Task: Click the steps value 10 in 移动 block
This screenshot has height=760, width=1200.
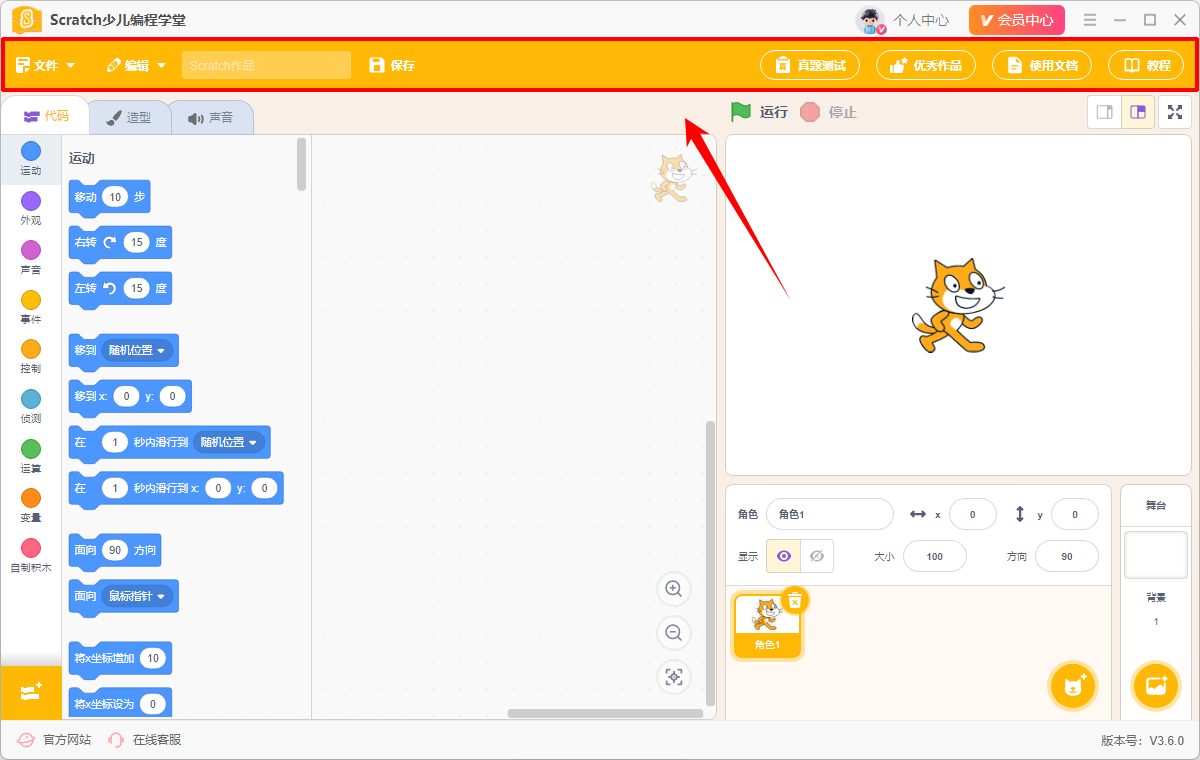Action: pyautogui.click(x=115, y=197)
